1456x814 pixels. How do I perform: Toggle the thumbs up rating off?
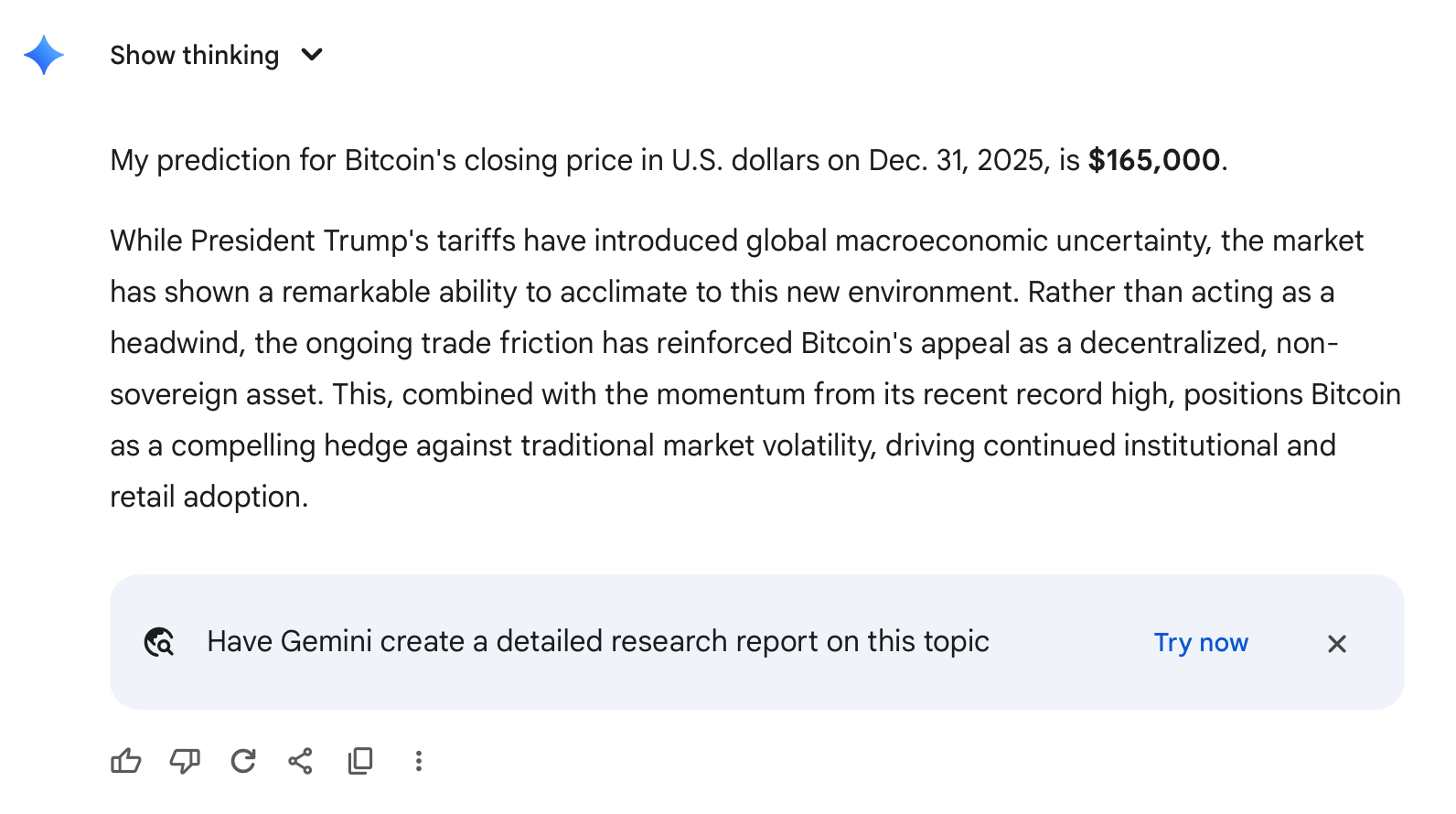click(x=125, y=760)
